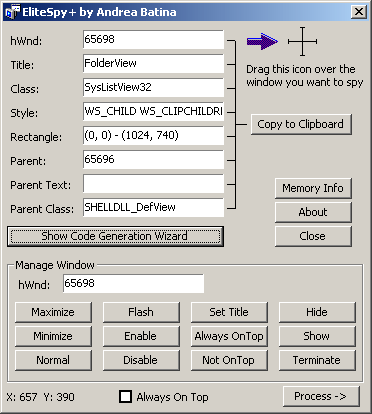Click the Enable button

tap(141, 336)
